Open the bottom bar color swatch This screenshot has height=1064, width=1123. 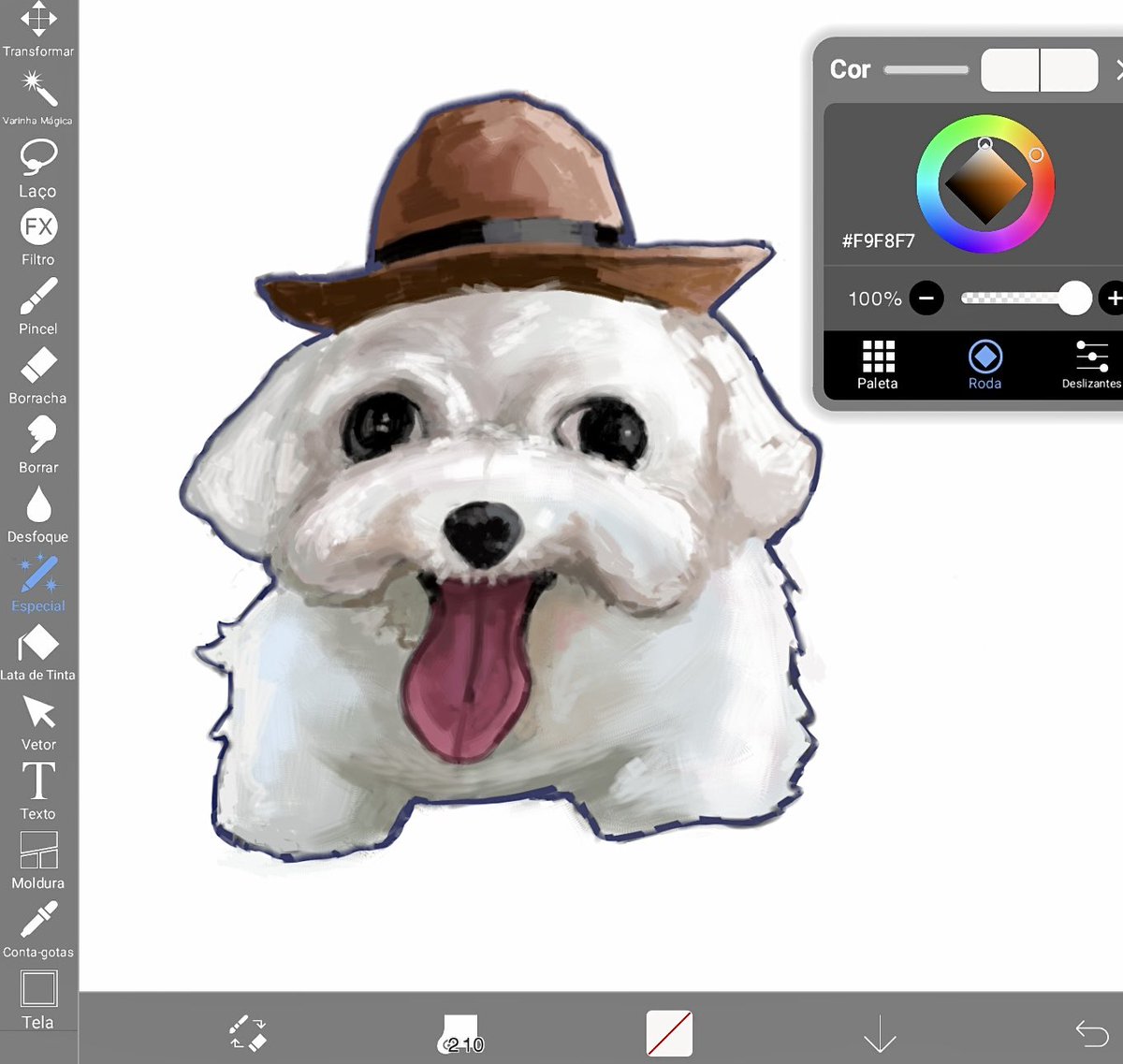pos(669,1033)
